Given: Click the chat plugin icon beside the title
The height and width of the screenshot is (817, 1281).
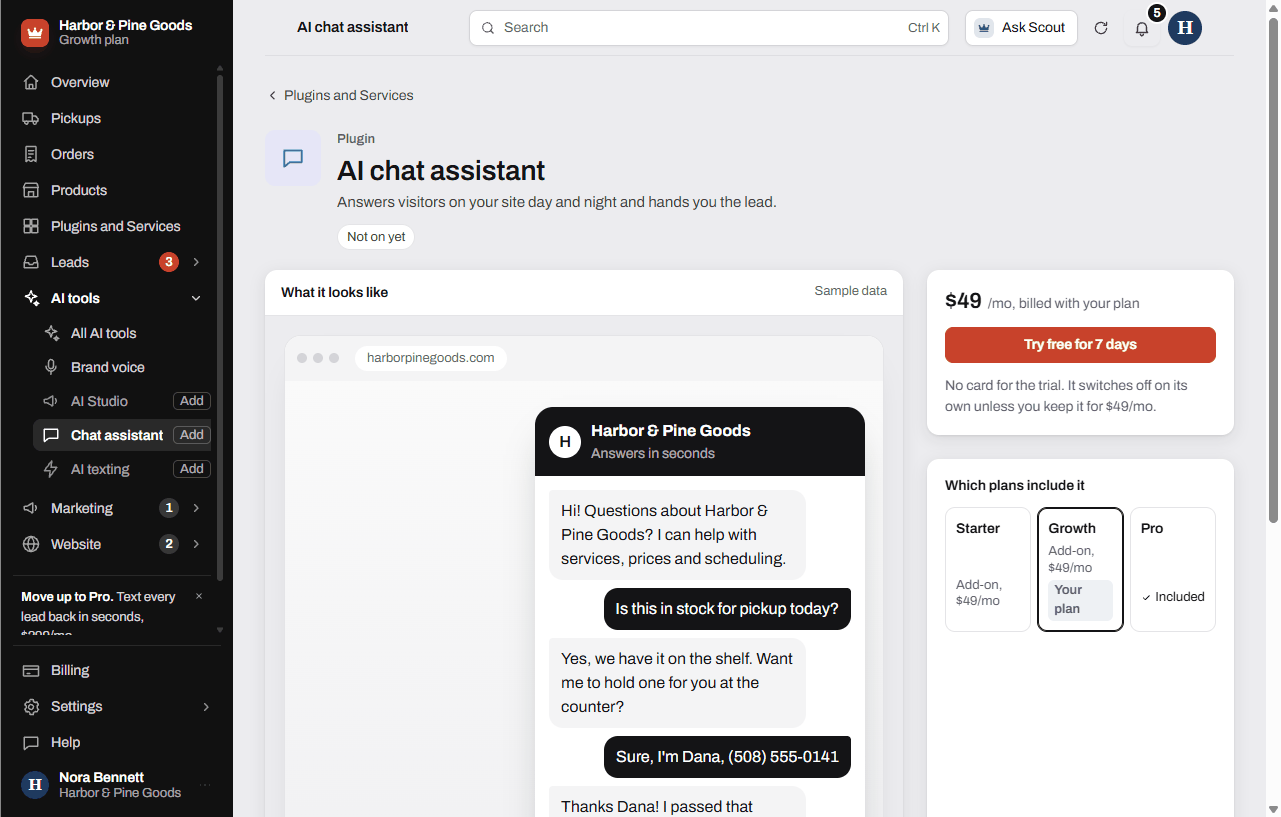Looking at the screenshot, I should point(293,158).
